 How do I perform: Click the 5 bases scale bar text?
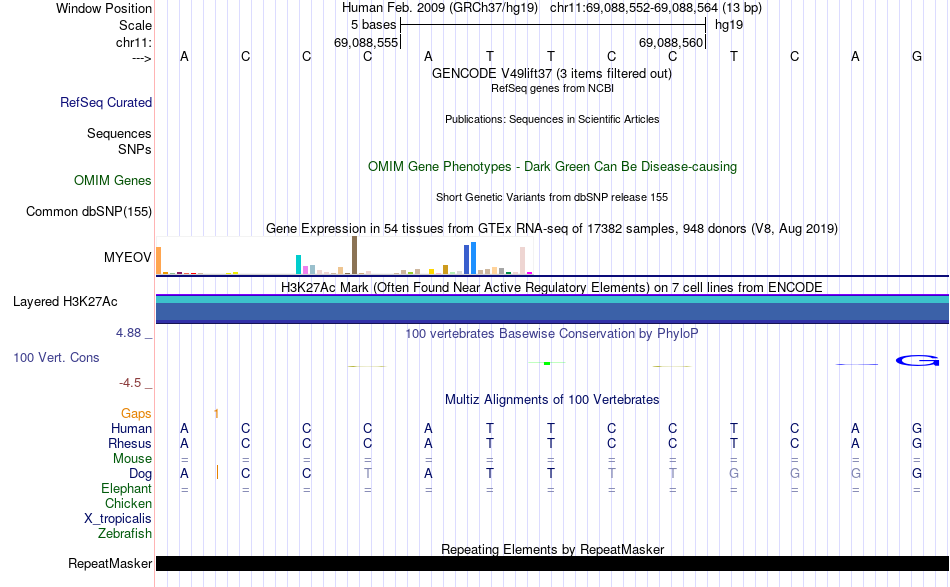373,25
